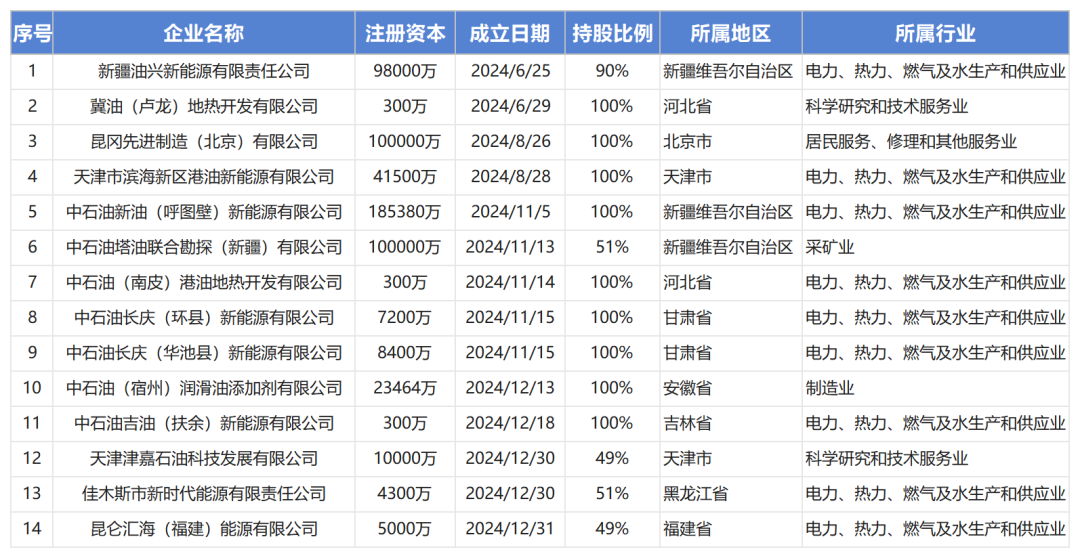This screenshot has width=1080, height=558.
Task: Click registered capital 5000万
Action: click(x=405, y=528)
